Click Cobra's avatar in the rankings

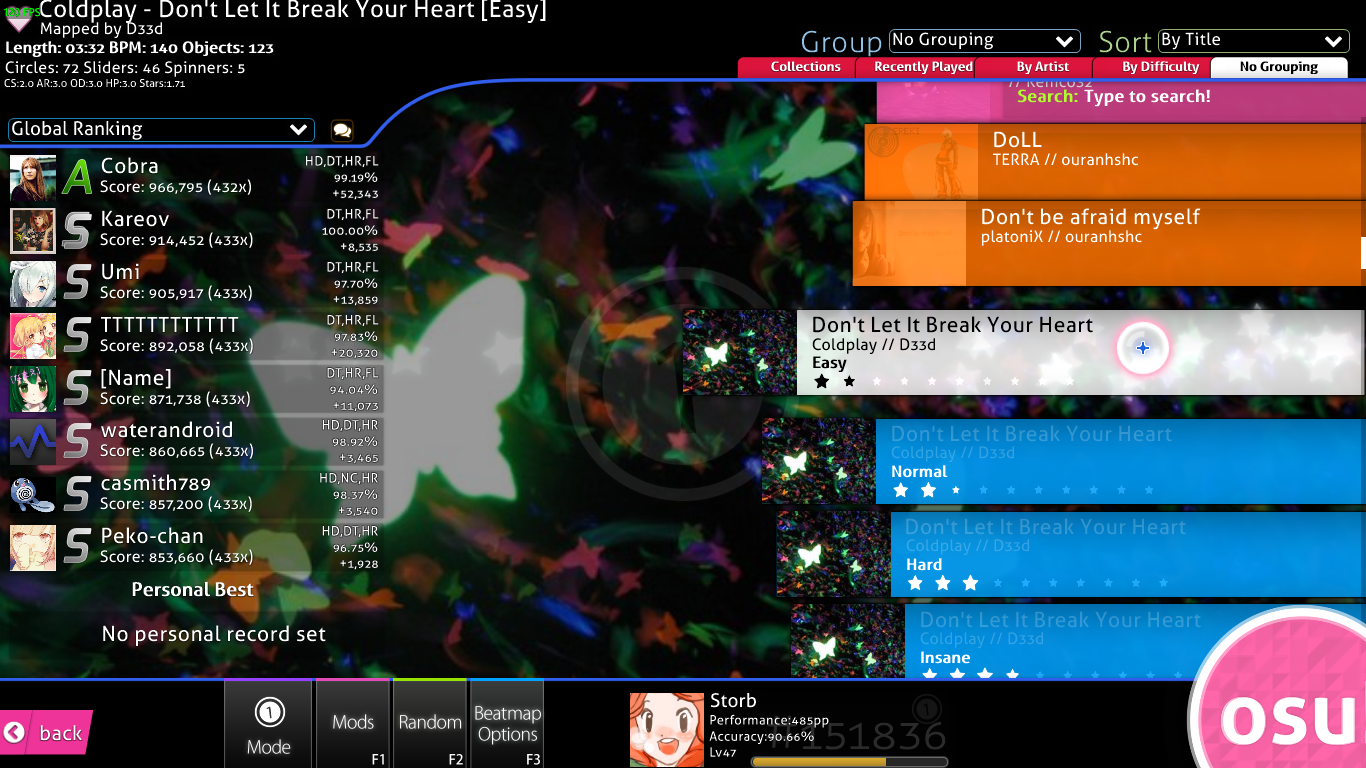tap(33, 178)
